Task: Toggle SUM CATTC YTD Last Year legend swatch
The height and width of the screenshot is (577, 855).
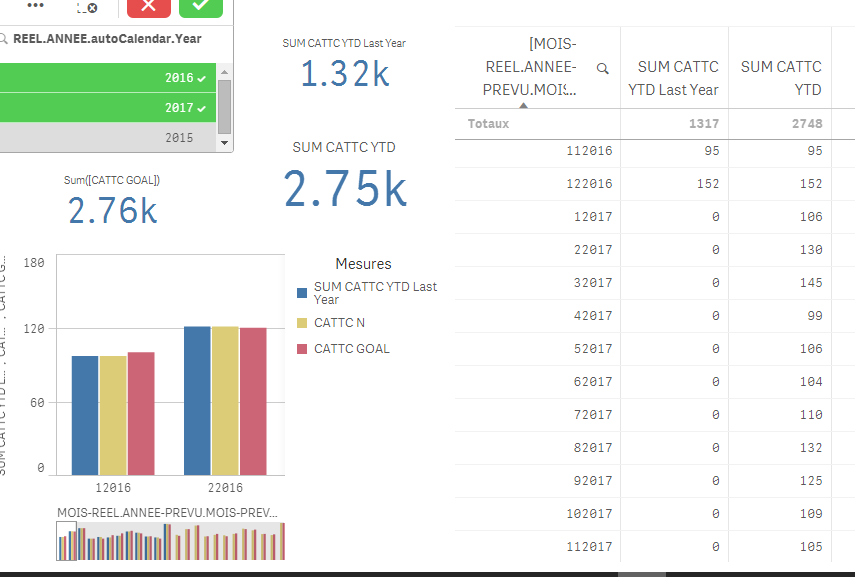Action: point(302,293)
